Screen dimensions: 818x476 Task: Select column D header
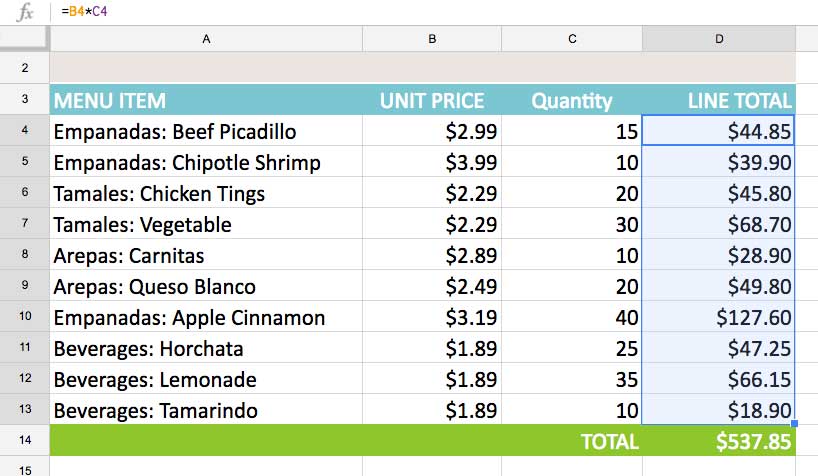click(719, 39)
